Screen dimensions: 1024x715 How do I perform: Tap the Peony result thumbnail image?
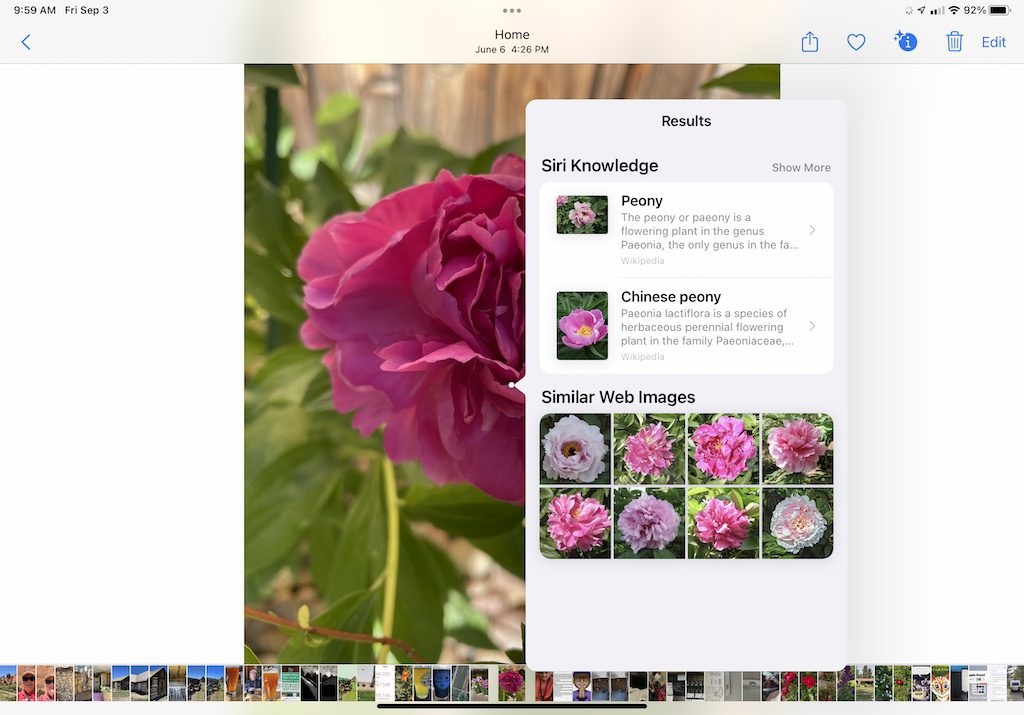[582, 215]
